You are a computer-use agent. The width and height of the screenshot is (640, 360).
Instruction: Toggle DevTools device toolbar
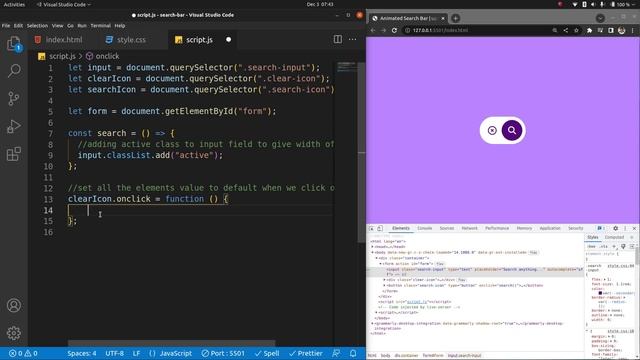(x=380, y=229)
